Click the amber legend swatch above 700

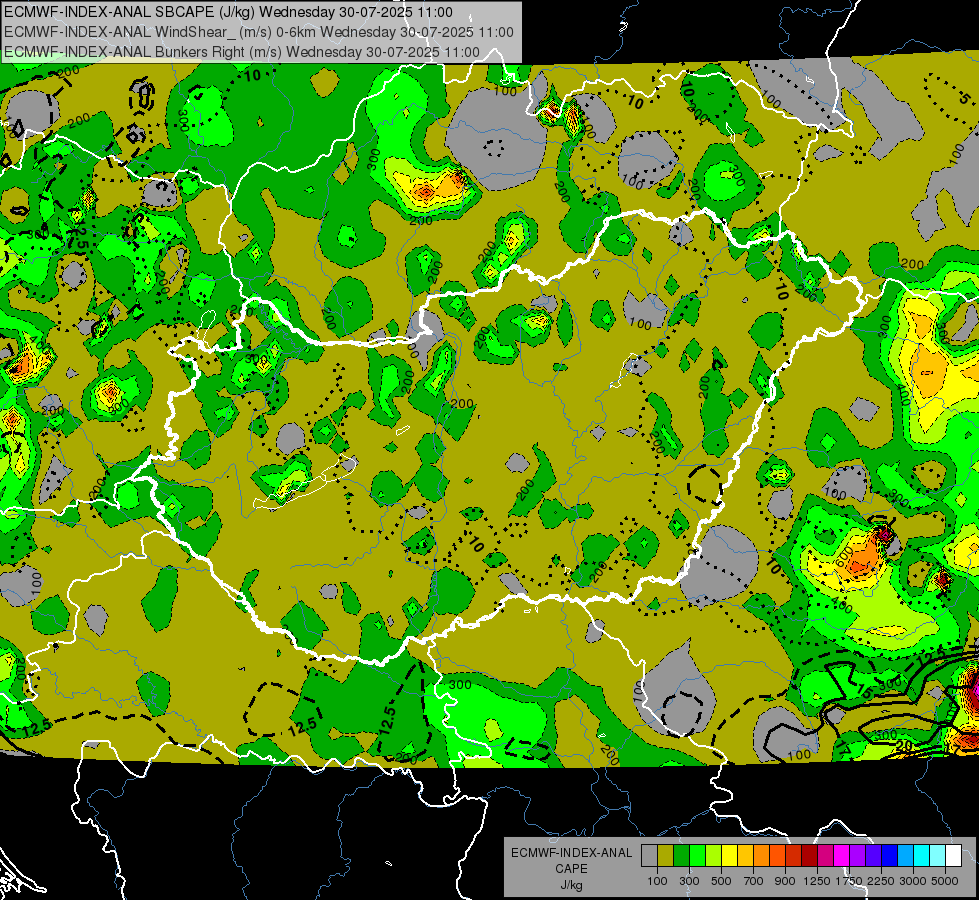pos(745,856)
